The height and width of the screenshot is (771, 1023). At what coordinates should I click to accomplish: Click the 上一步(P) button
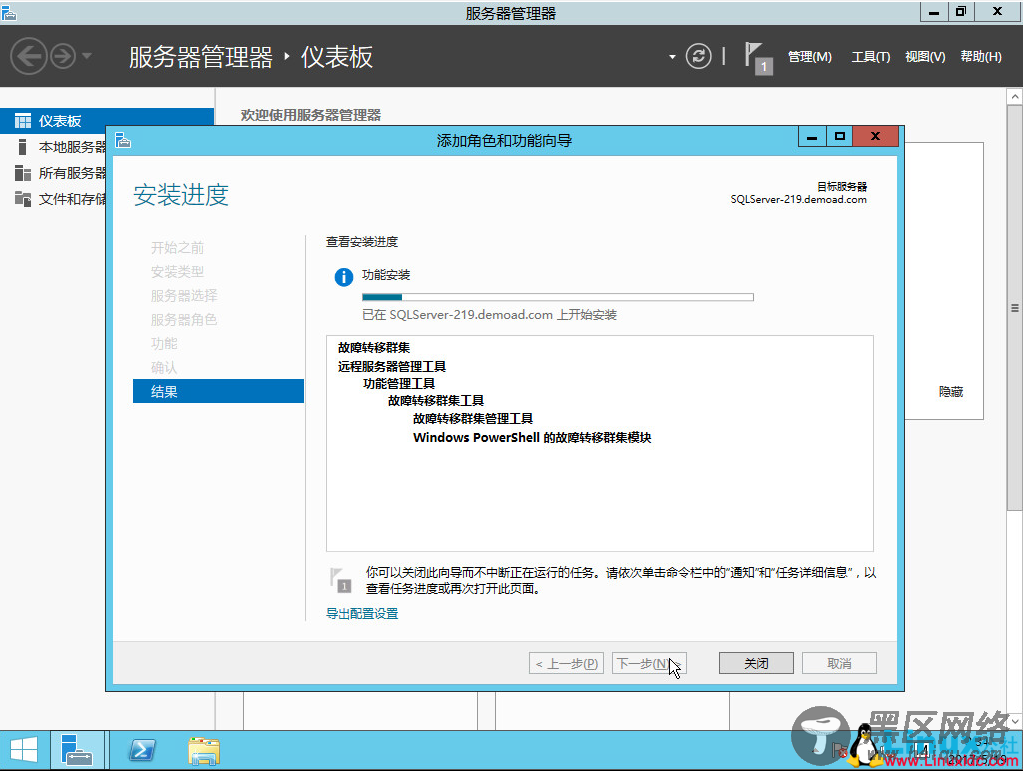click(566, 663)
